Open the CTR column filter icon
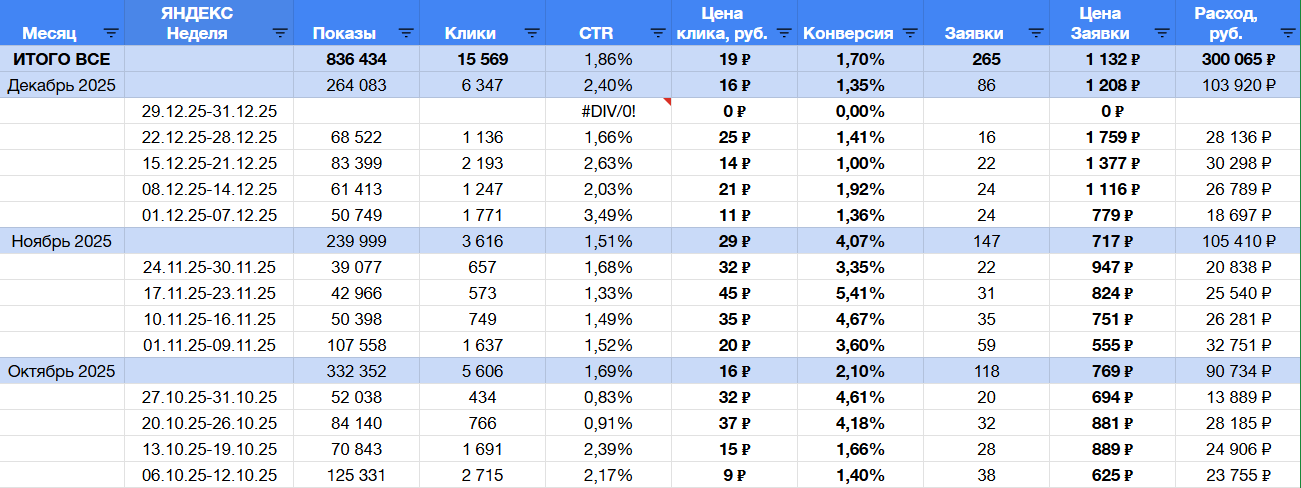This screenshot has width=1301, height=488. 657,33
